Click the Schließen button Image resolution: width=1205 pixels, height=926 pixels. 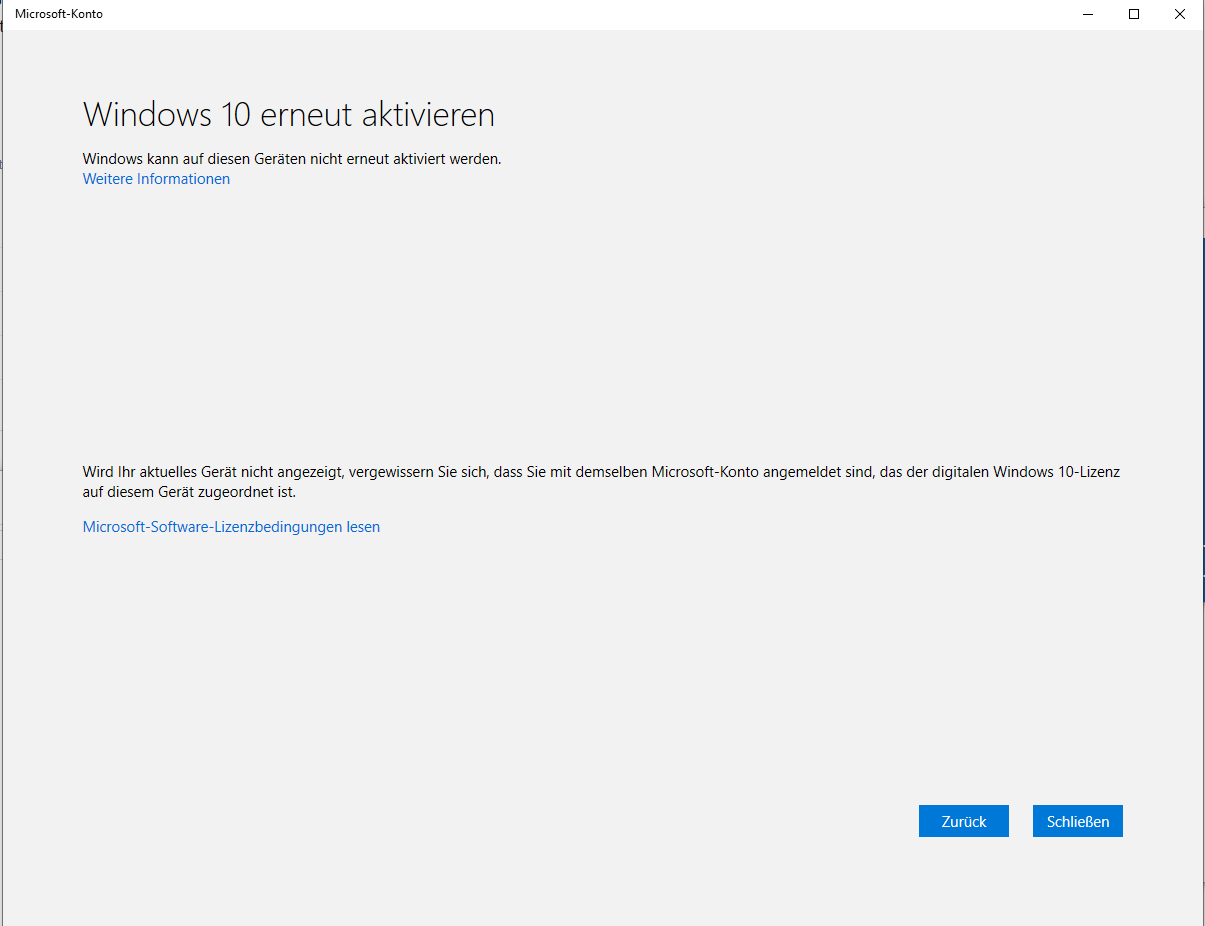coord(1078,821)
